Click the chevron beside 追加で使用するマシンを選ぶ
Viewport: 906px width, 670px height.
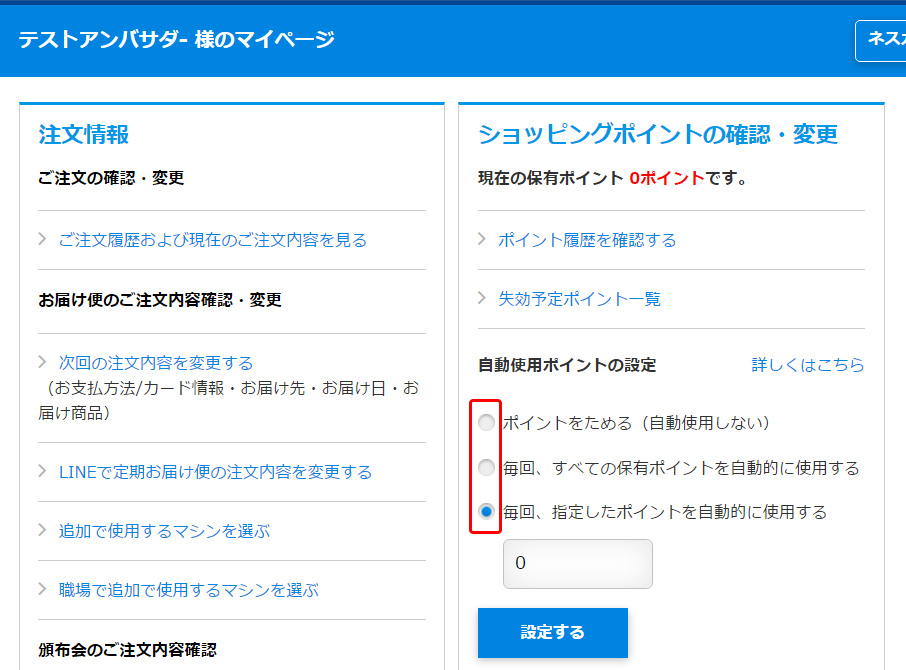(42, 530)
